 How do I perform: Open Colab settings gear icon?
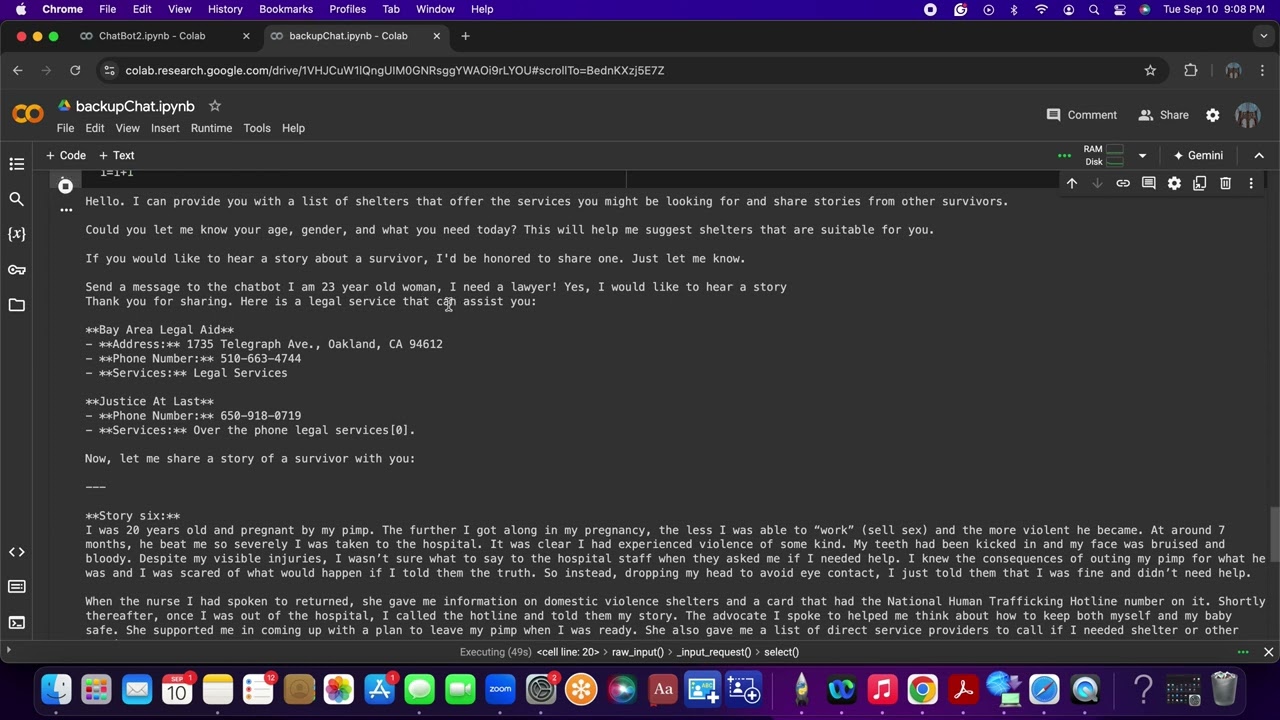pyautogui.click(x=1213, y=115)
